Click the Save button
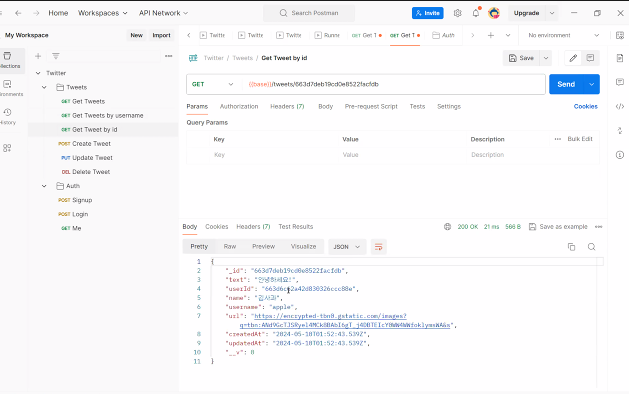 coord(521,58)
